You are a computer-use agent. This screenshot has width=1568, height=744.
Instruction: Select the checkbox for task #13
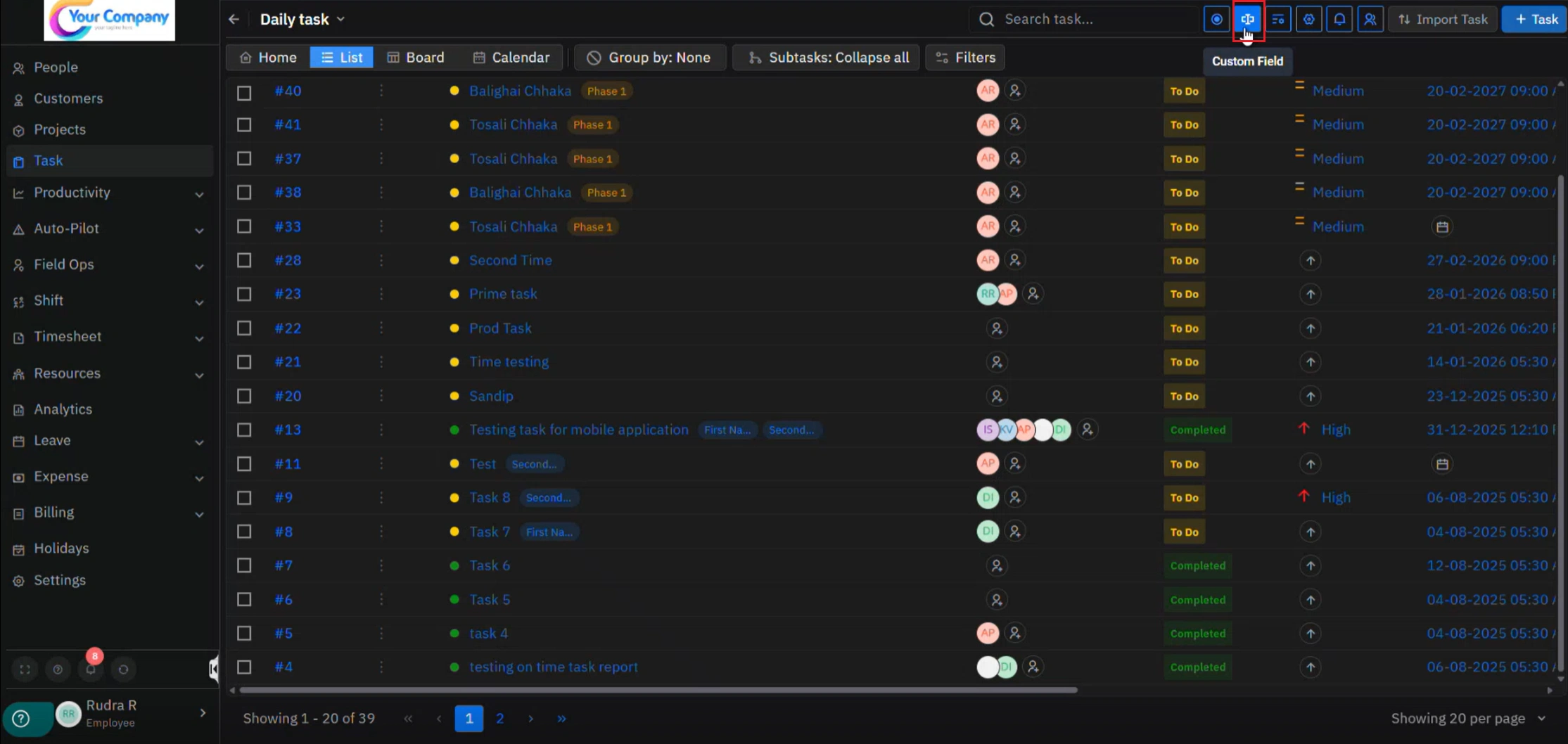[244, 430]
